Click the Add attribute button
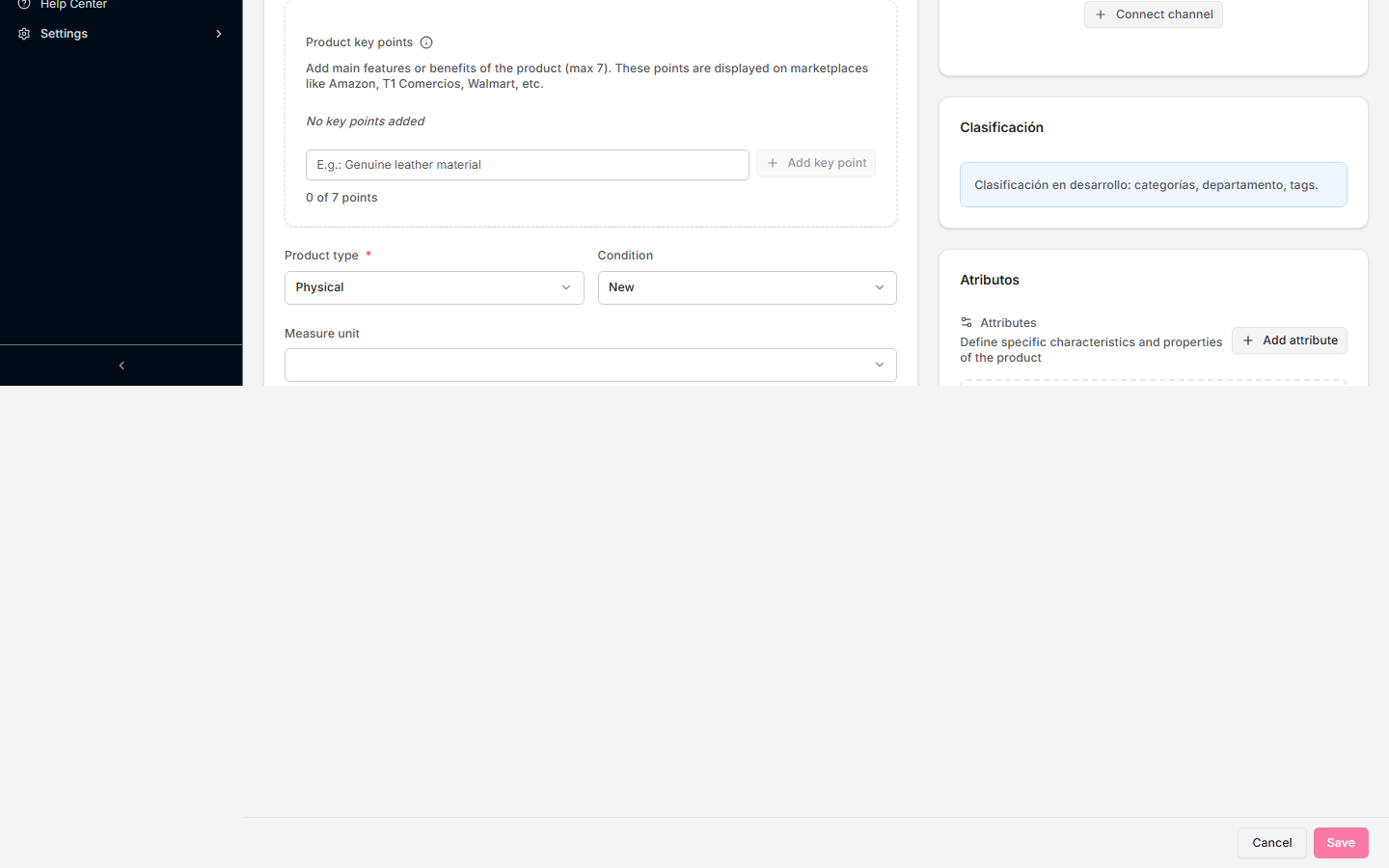Screen dimensions: 1389x868 [x=1290, y=339]
